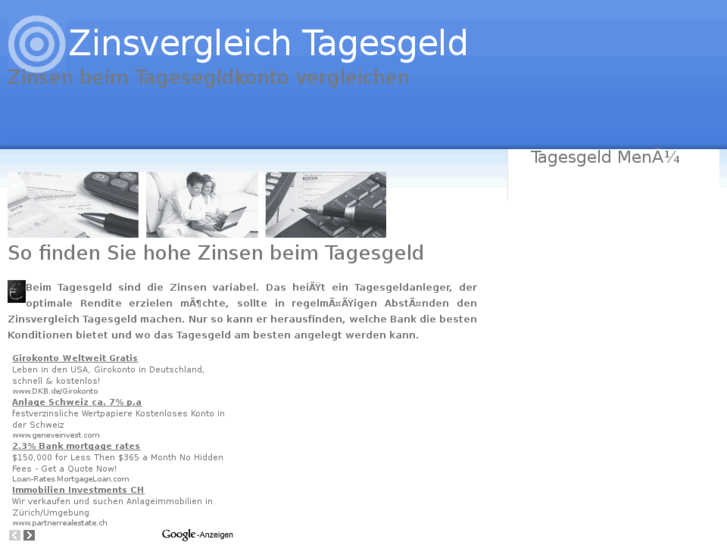The image size is (727, 545).
Task: Click the small dark icon beside the intro paragraph
Action: click(x=17, y=291)
